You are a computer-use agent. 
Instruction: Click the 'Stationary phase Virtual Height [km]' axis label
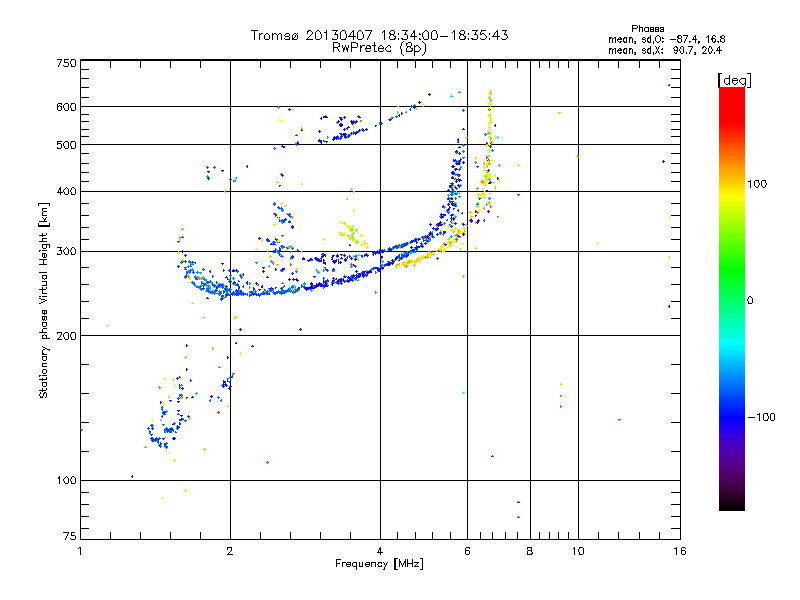(44, 300)
